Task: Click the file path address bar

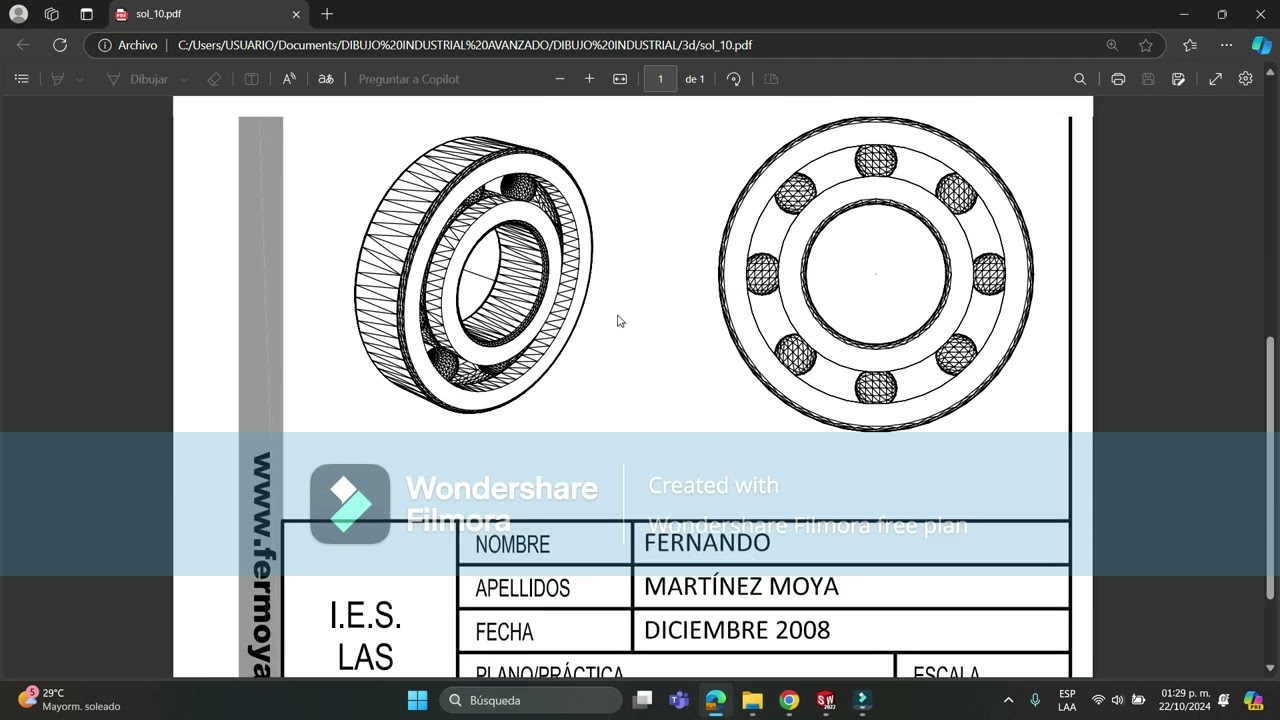Action: [x=464, y=45]
